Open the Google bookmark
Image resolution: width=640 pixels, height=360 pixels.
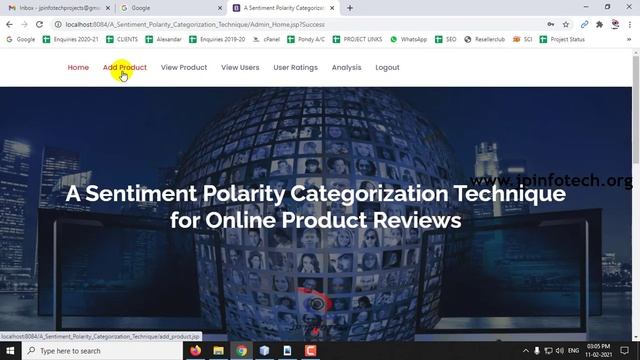point(20,39)
